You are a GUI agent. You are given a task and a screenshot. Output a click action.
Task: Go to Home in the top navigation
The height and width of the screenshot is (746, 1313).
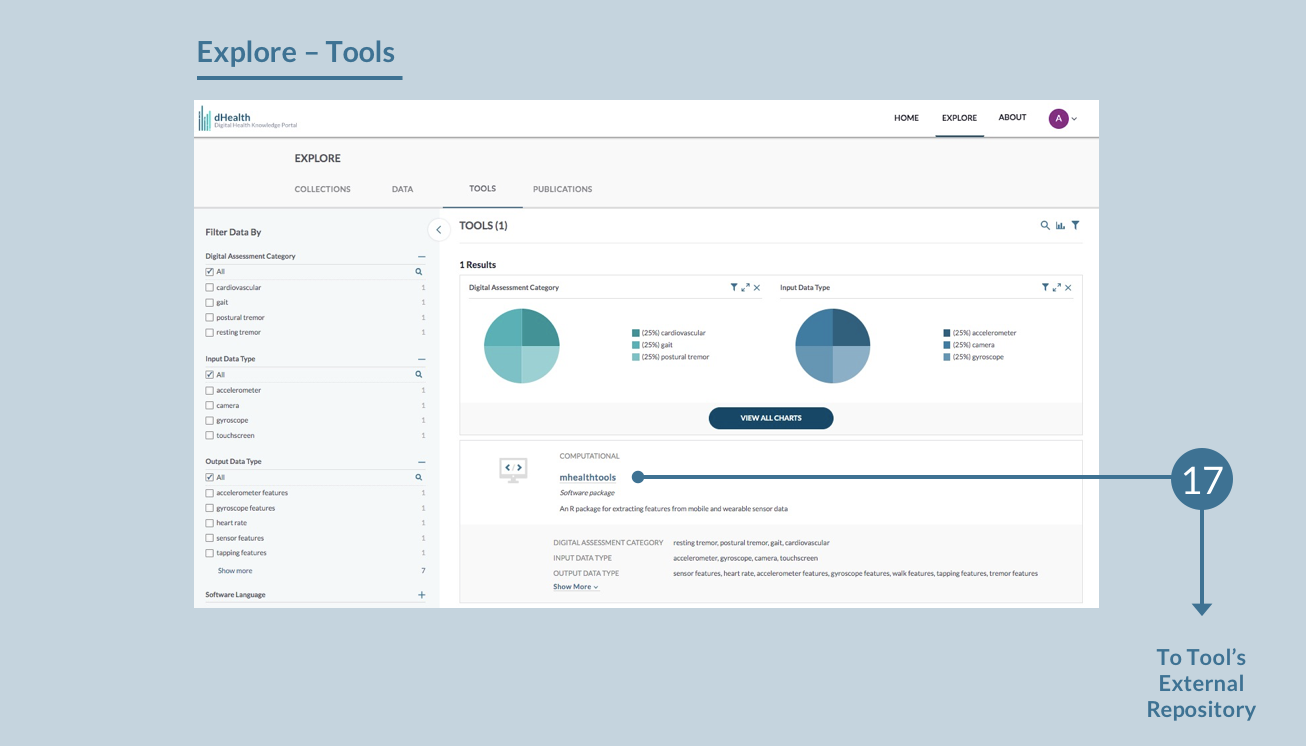[906, 118]
